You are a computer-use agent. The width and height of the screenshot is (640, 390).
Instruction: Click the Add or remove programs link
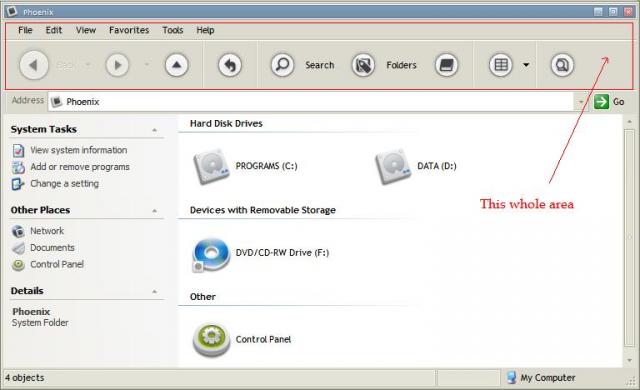pyautogui.click(x=80, y=167)
